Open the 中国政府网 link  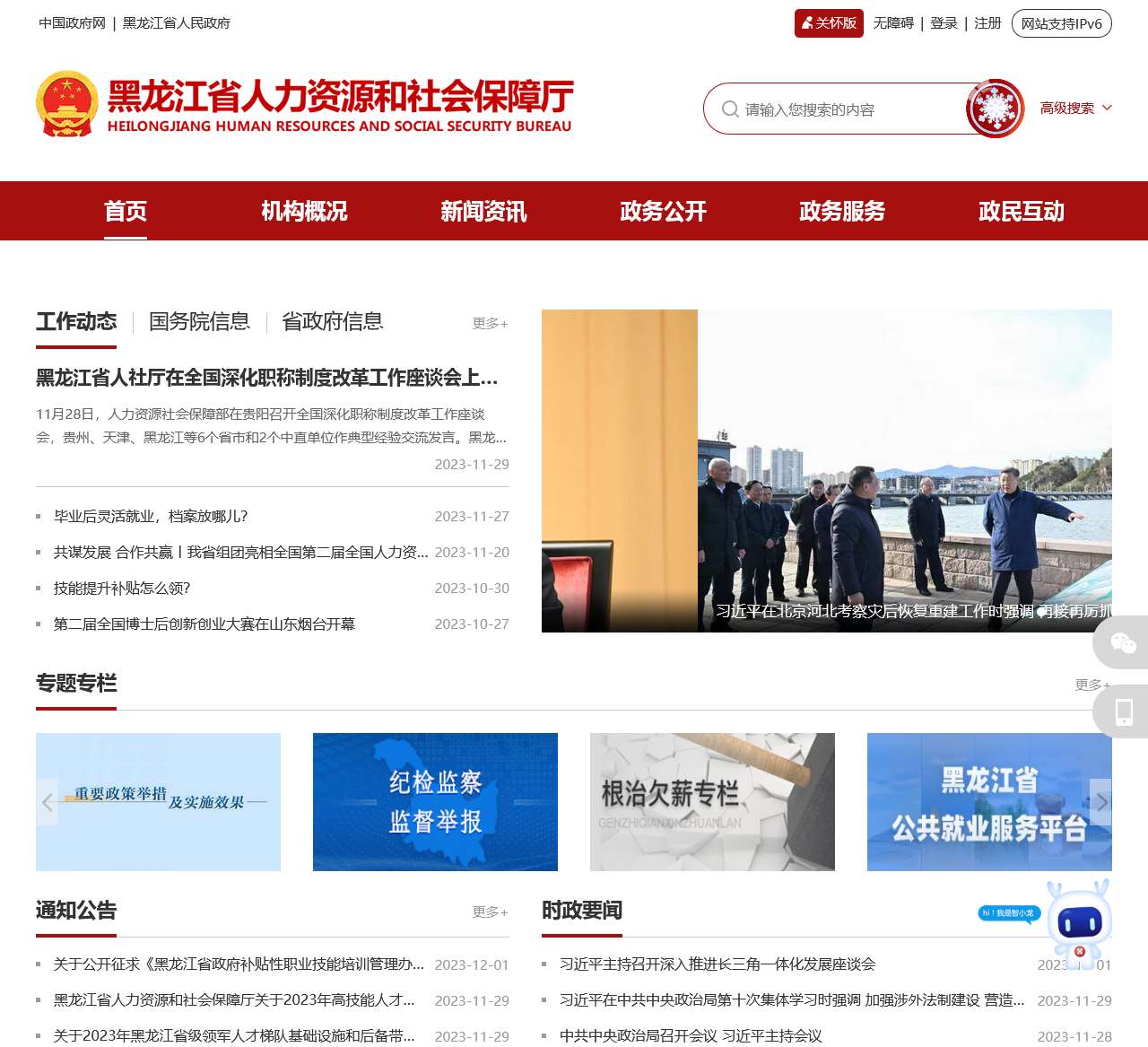point(72,23)
